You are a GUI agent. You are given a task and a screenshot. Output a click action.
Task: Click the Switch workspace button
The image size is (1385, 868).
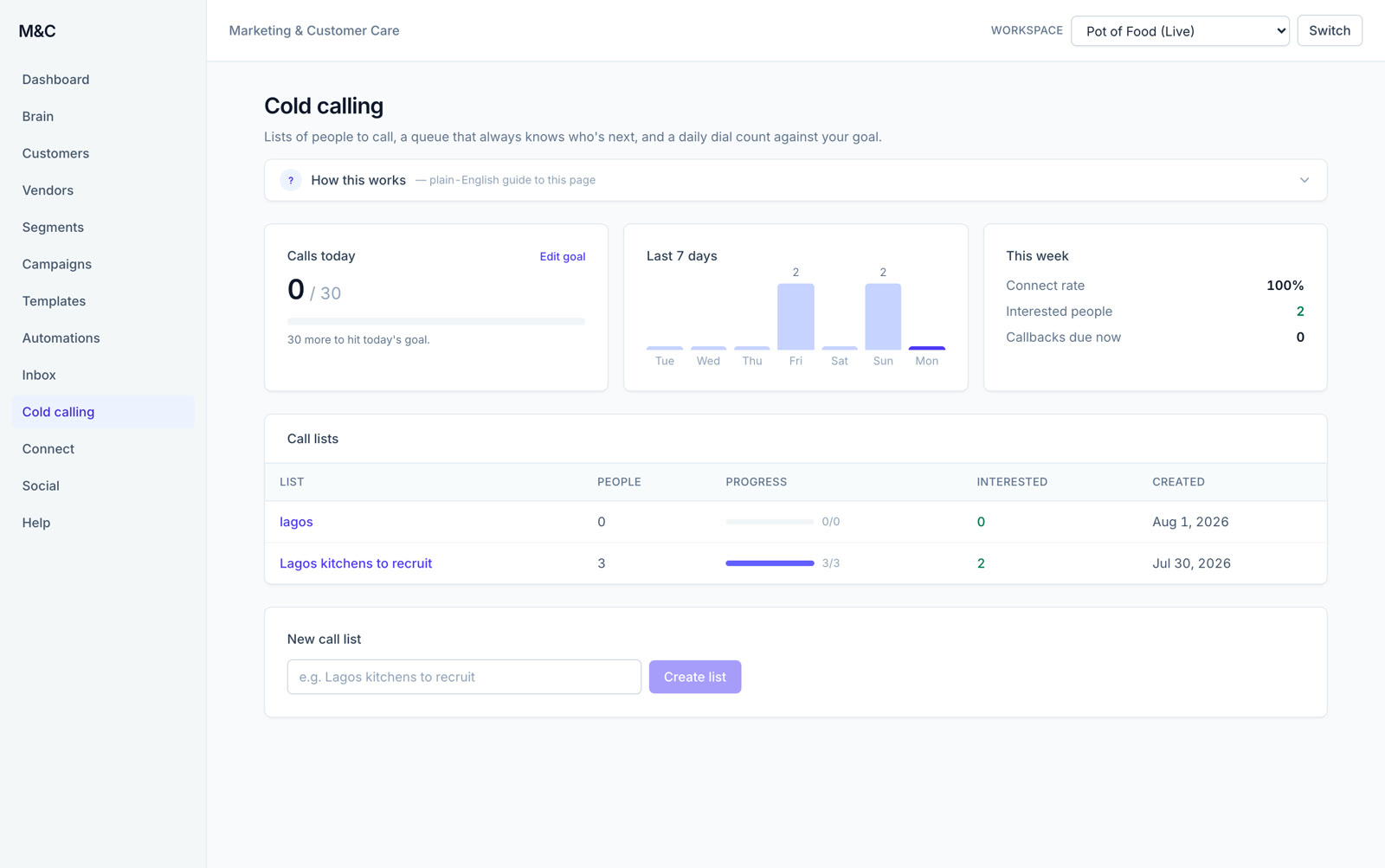(x=1329, y=30)
